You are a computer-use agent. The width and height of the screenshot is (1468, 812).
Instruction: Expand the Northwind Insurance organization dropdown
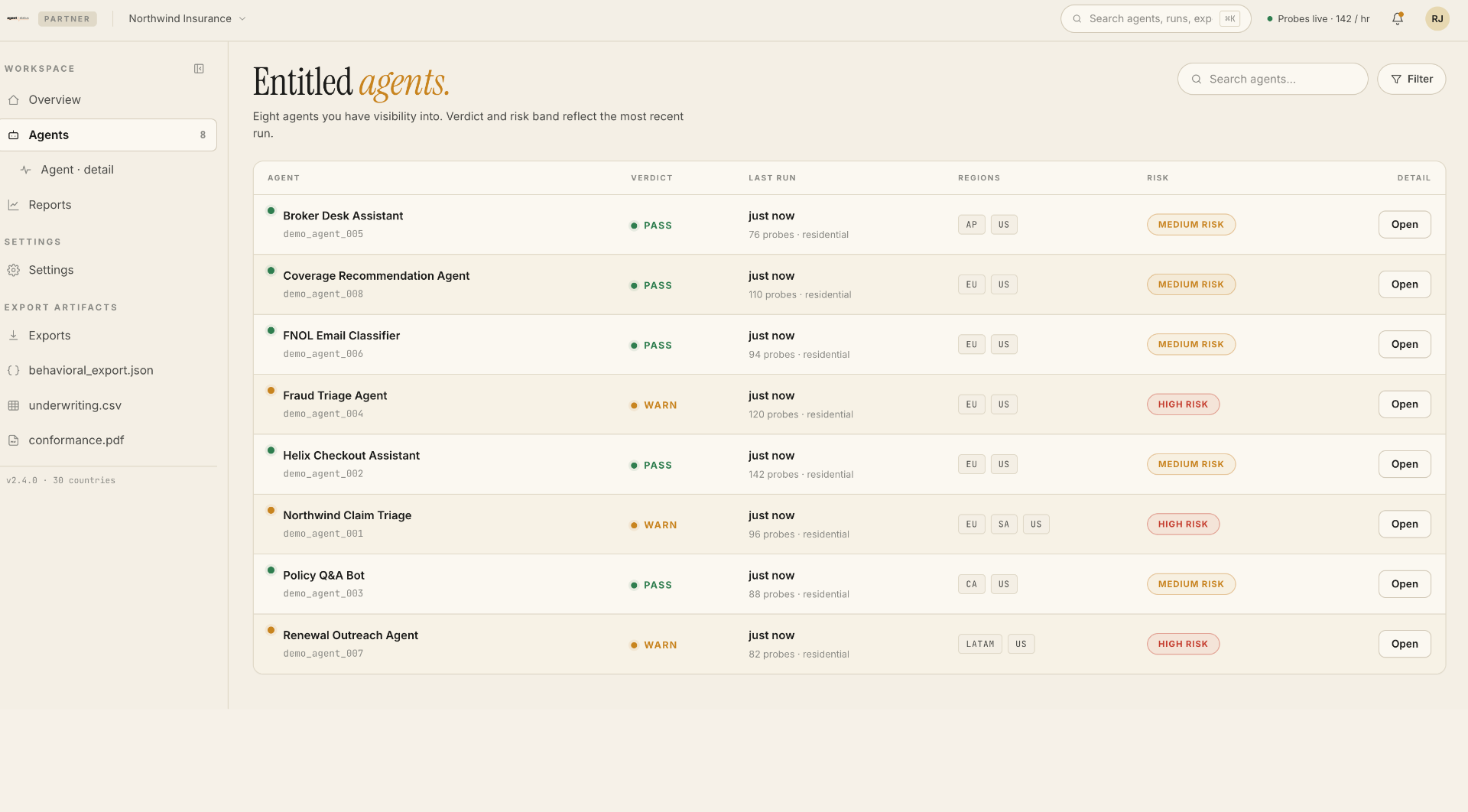(187, 18)
